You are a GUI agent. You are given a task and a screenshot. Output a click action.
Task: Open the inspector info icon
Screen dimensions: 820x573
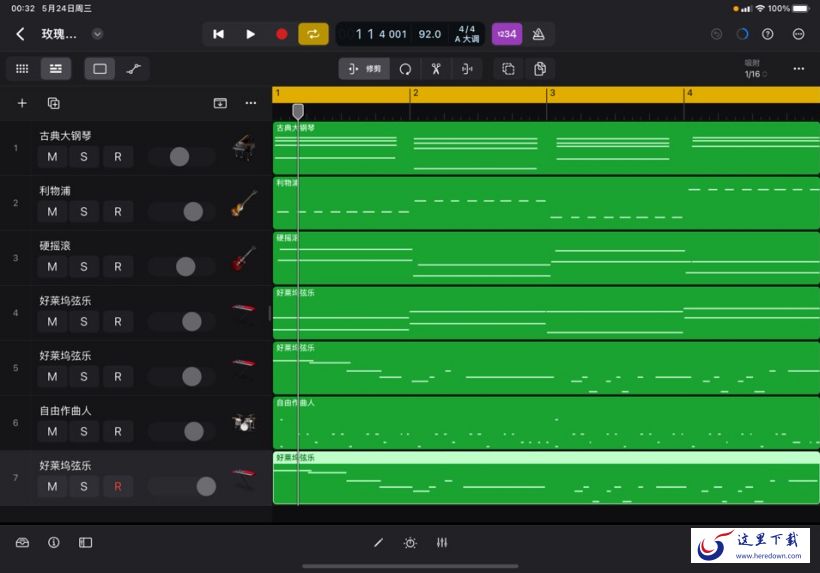coord(53,543)
